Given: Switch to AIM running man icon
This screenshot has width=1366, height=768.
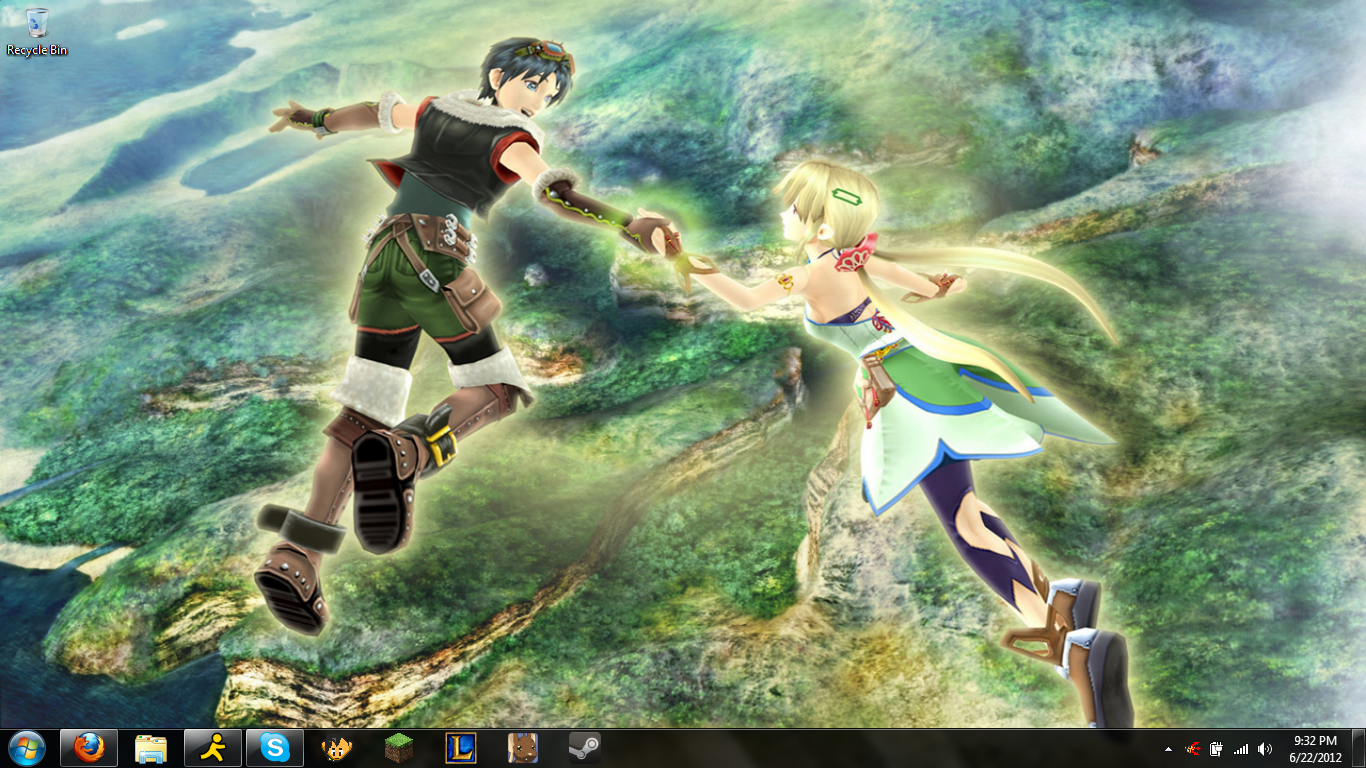Looking at the screenshot, I should tap(213, 748).
